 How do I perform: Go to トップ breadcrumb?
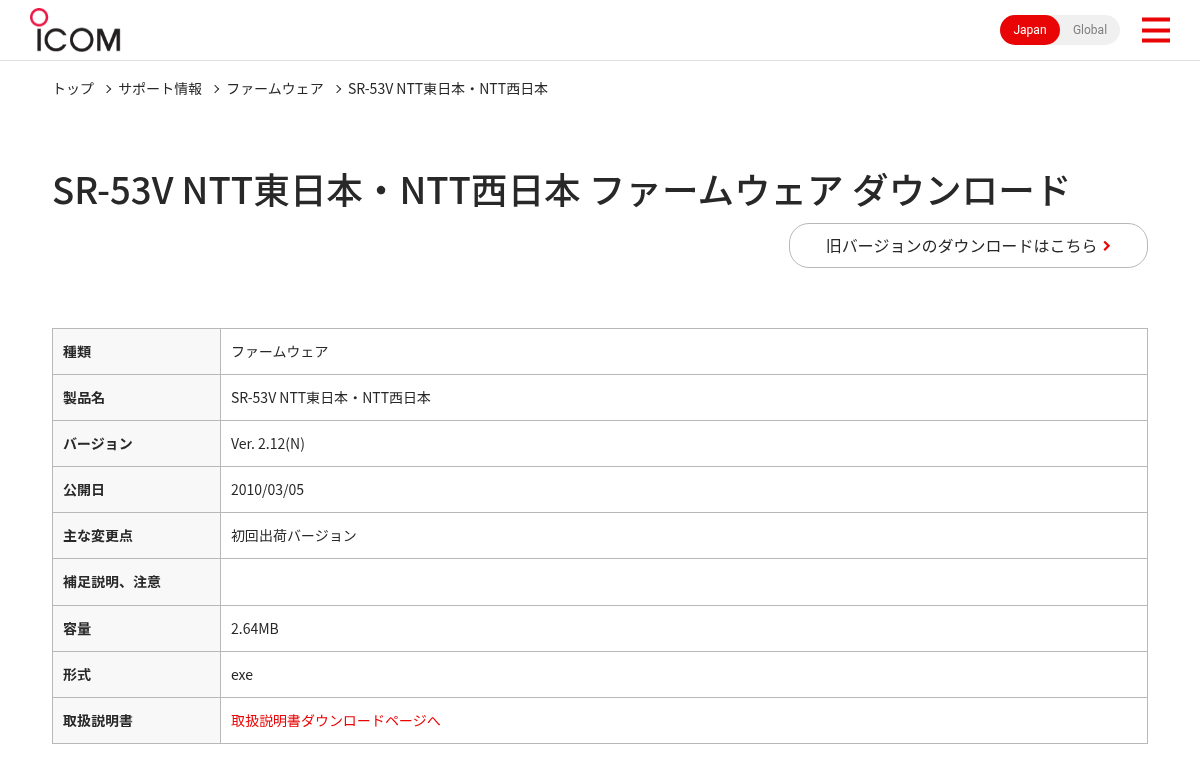pos(73,89)
